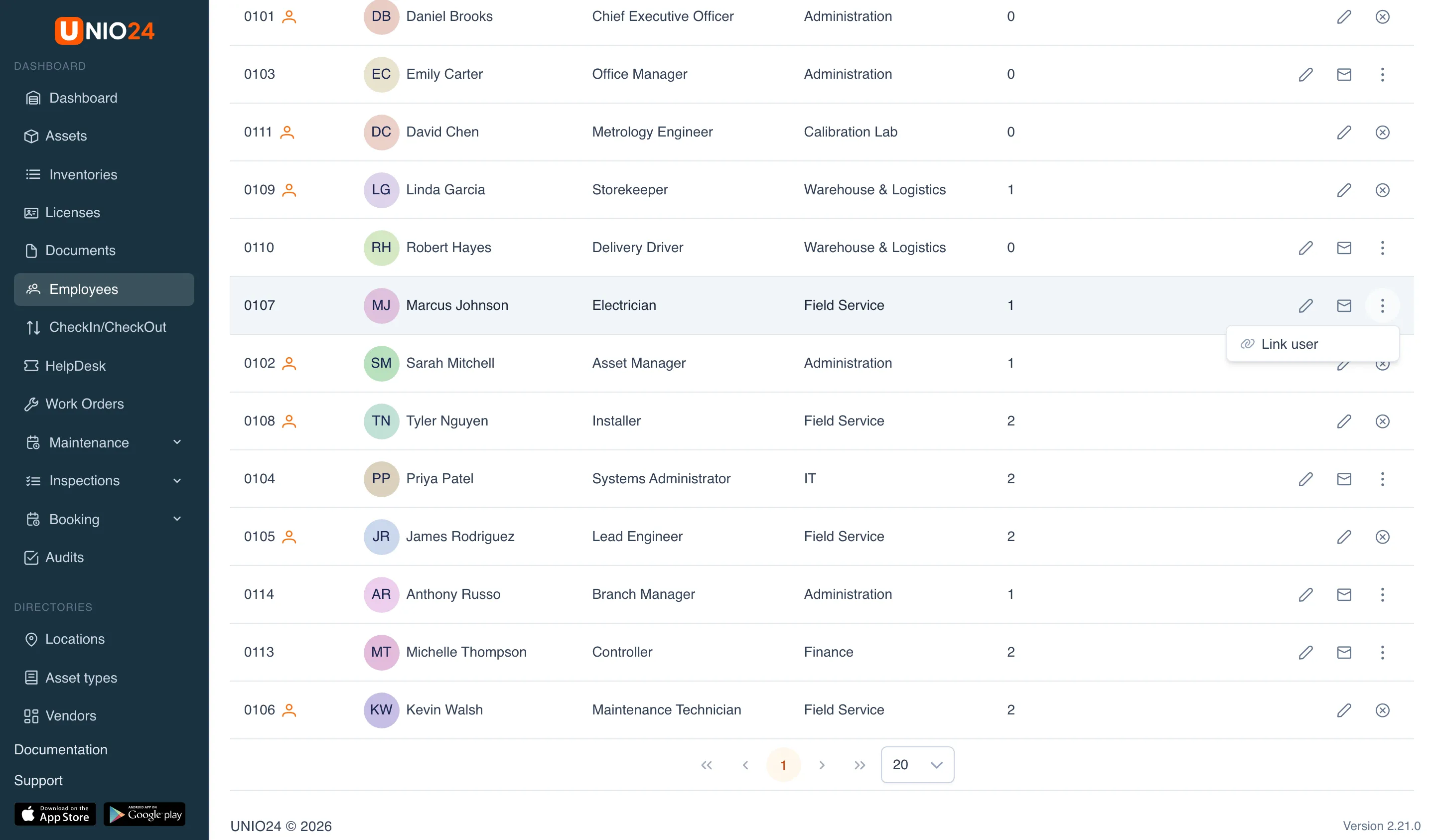
Task: Open more options for Priya Patel
Action: pyautogui.click(x=1382, y=479)
